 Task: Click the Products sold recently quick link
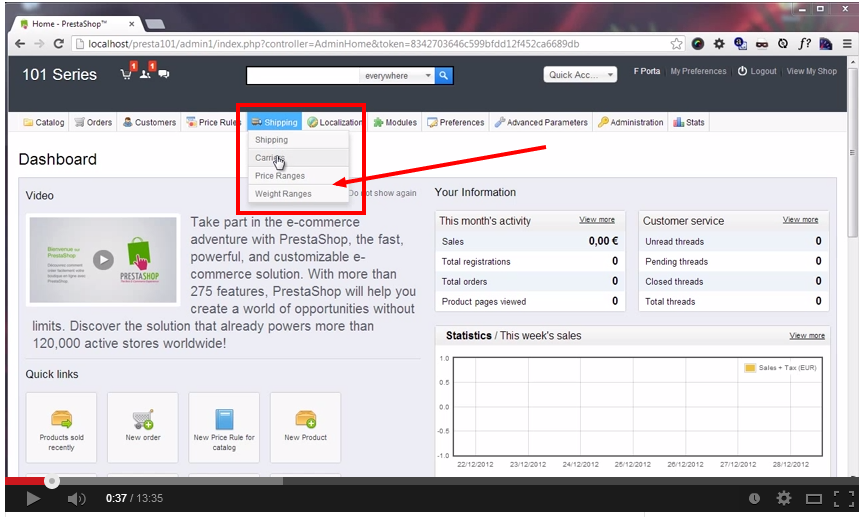61,427
